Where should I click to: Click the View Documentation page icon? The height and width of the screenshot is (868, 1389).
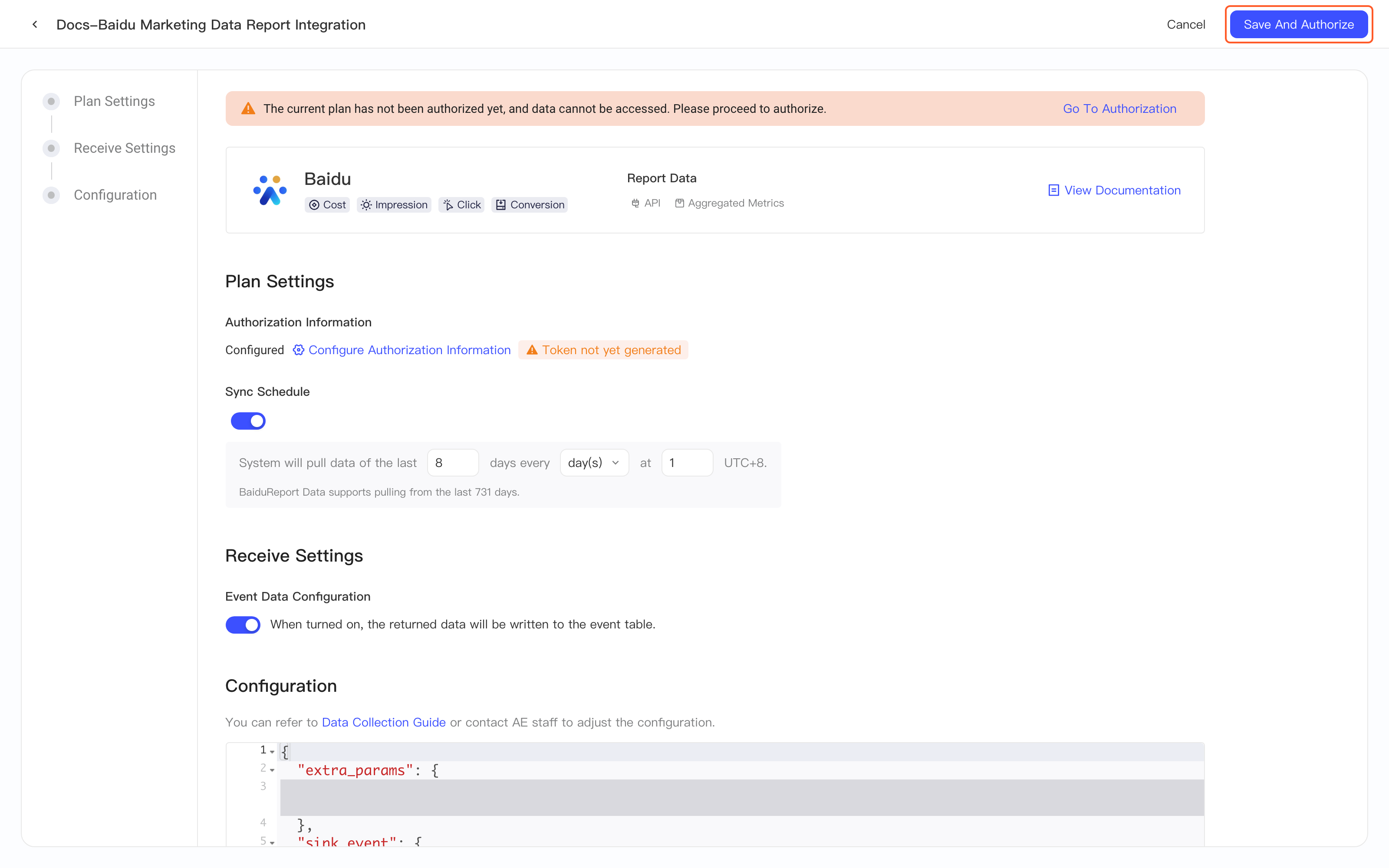1054,191
